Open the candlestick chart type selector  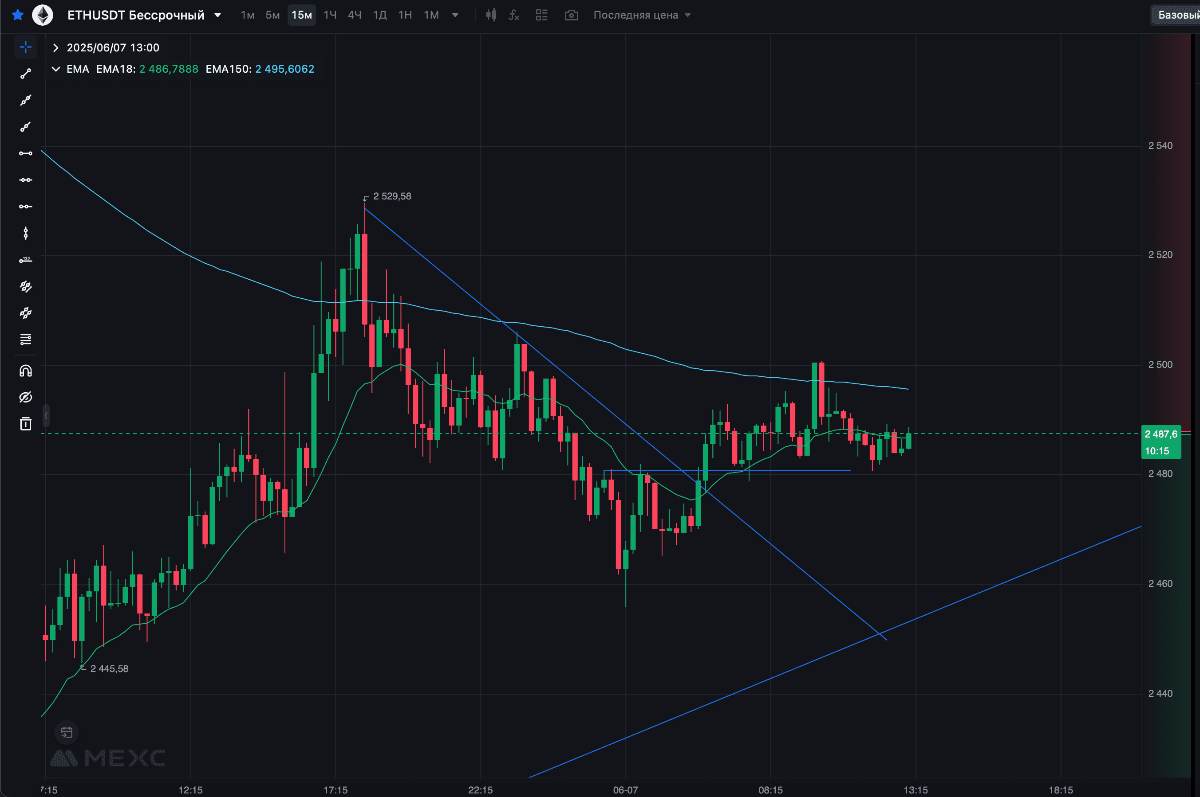[x=490, y=15]
